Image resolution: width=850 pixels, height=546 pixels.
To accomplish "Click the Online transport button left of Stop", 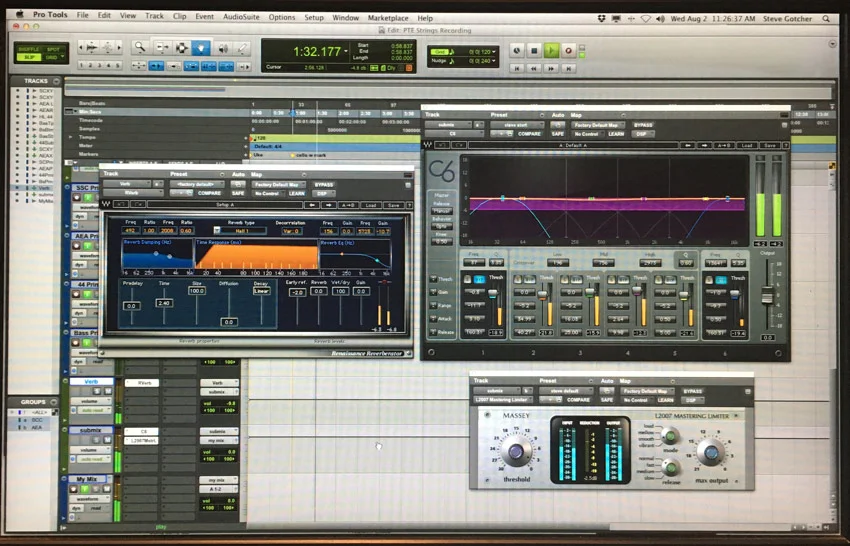I will tap(517, 51).
